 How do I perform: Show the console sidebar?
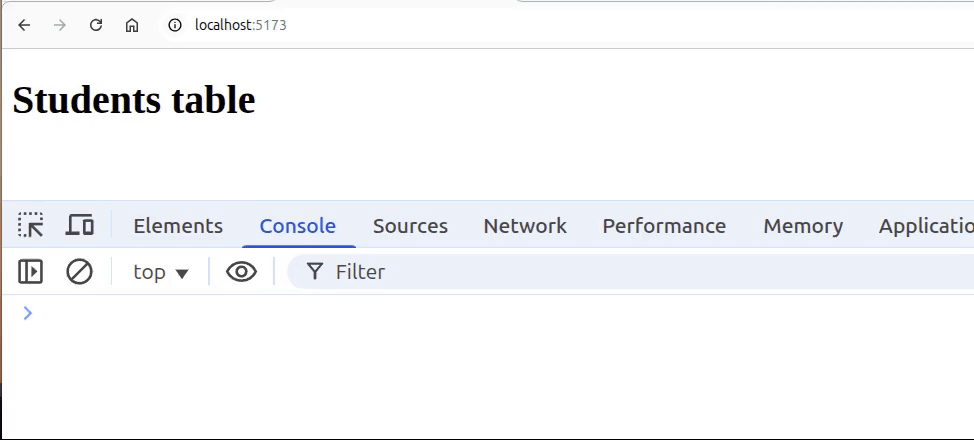[x=31, y=271]
